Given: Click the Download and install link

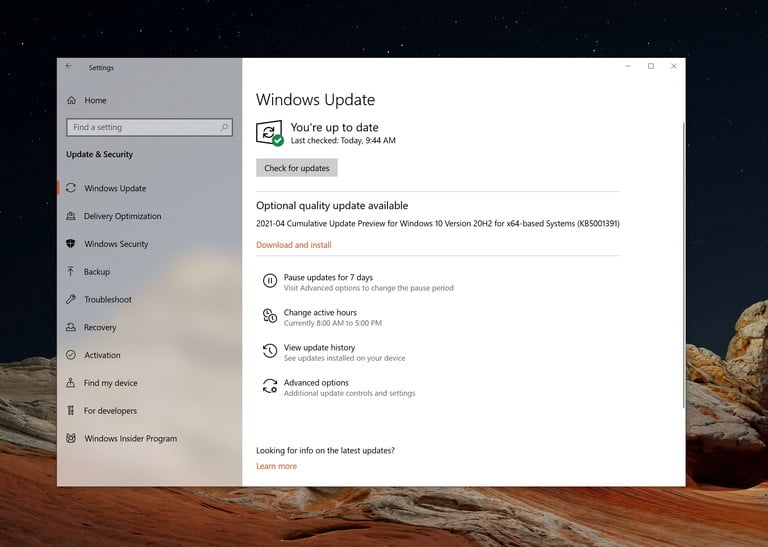Looking at the screenshot, I should [x=294, y=245].
